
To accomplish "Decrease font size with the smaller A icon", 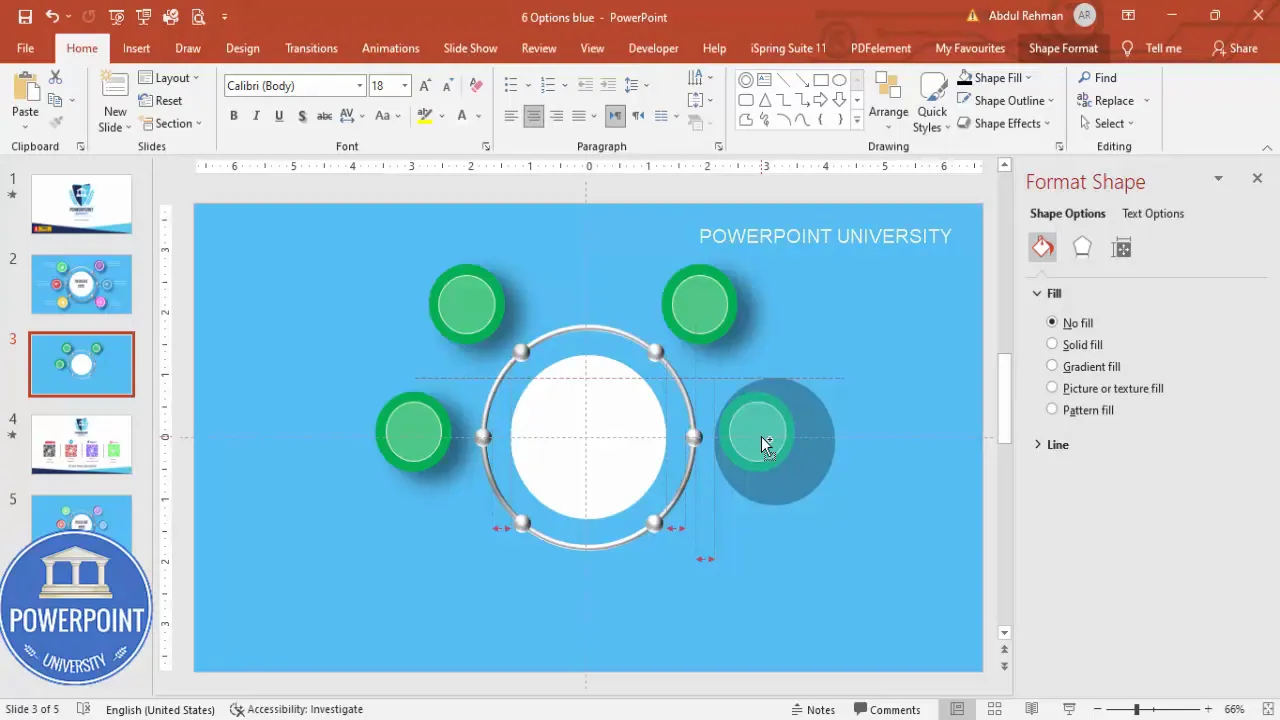I will point(448,86).
